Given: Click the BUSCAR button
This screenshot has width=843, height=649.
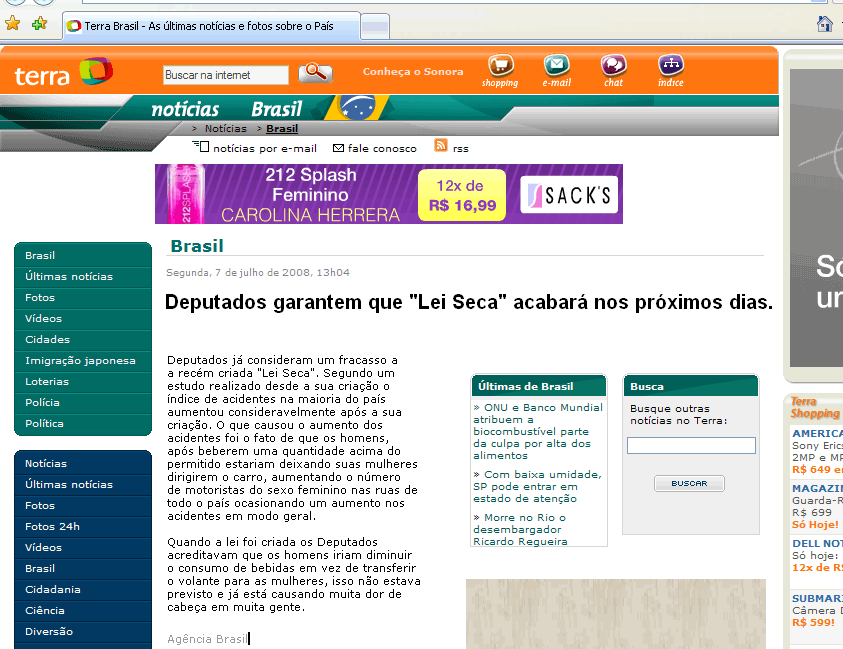Looking at the screenshot, I should 689,483.
